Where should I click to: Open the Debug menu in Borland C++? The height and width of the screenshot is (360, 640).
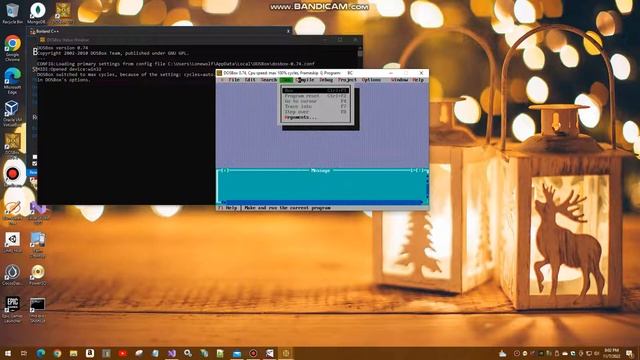point(326,80)
